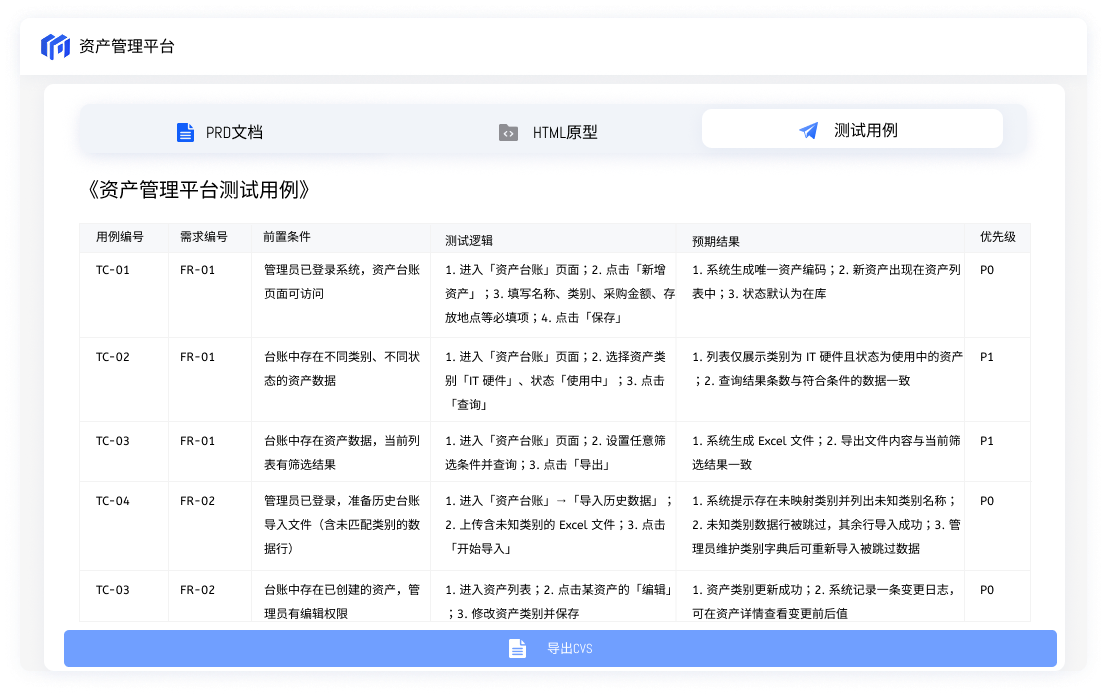The height and width of the screenshot is (695, 1107).
Task: Select the 测试用例 tab
Action: [852, 129]
